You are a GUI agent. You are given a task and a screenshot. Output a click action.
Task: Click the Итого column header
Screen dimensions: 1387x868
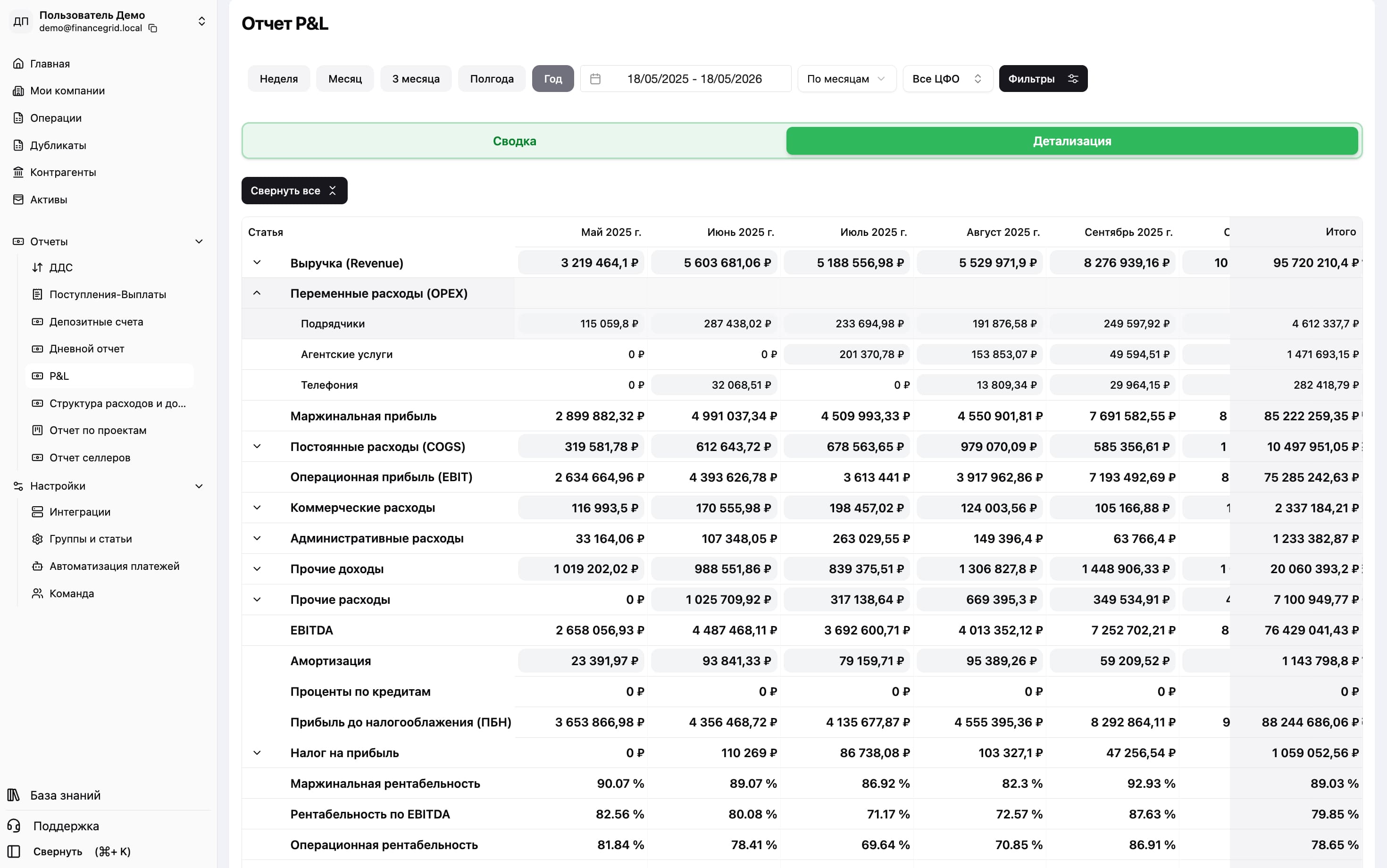pyautogui.click(x=1340, y=232)
